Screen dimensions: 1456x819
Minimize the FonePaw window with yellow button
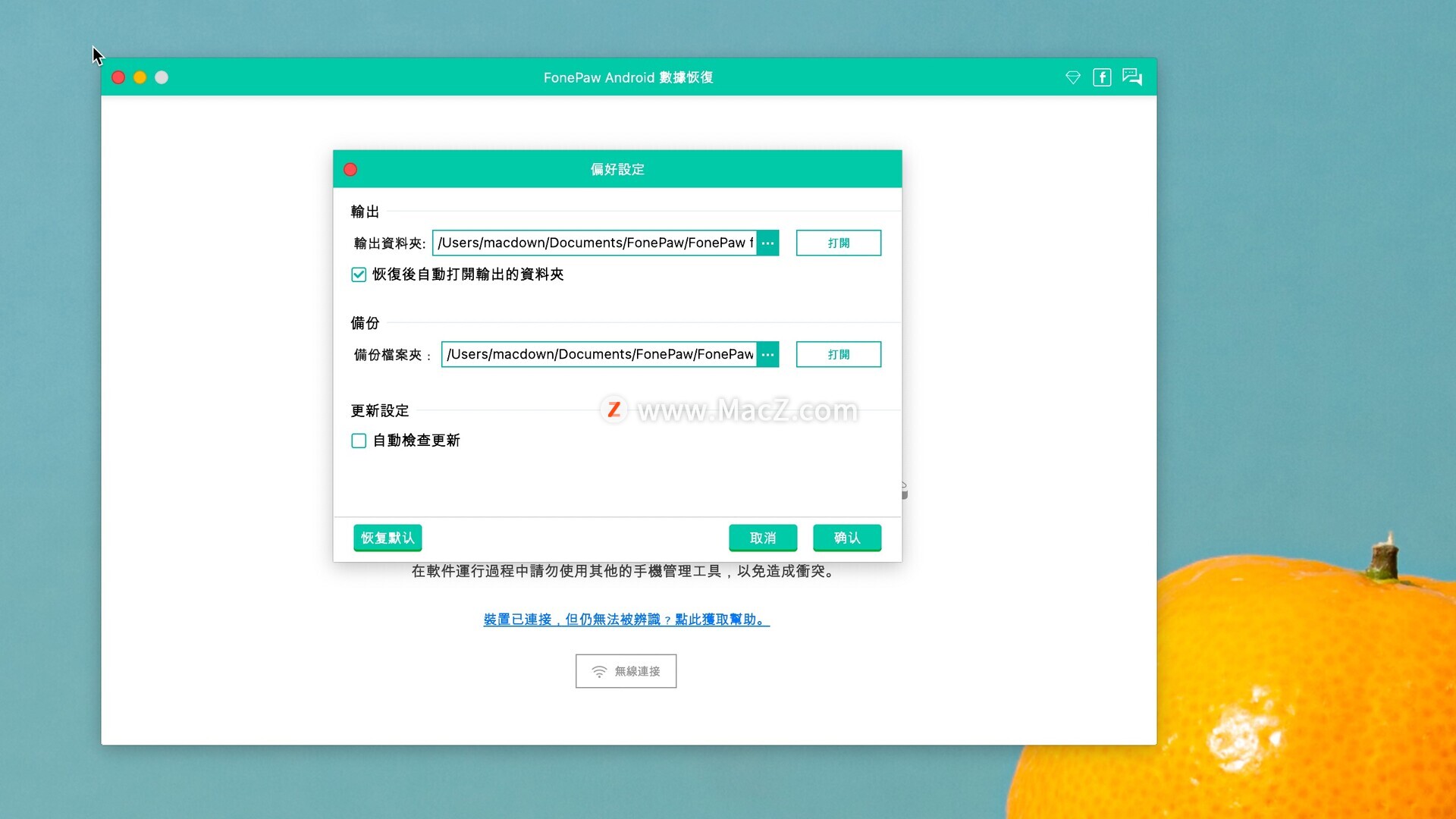pyautogui.click(x=140, y=77)
